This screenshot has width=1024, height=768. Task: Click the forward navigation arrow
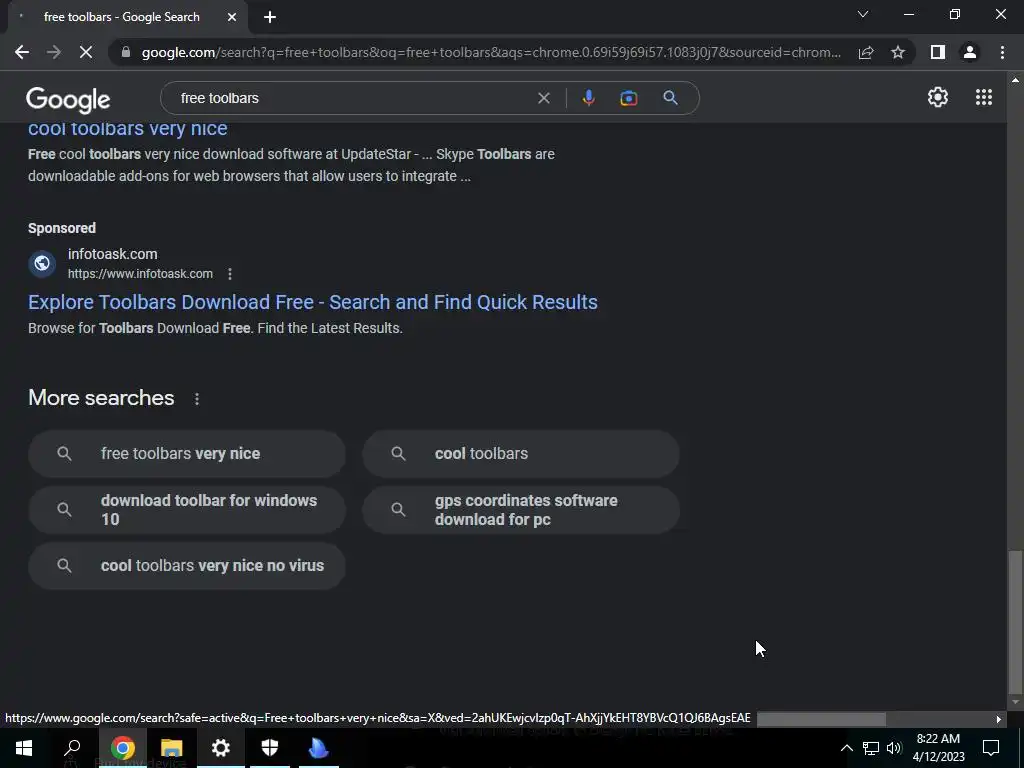pos(54,52)
